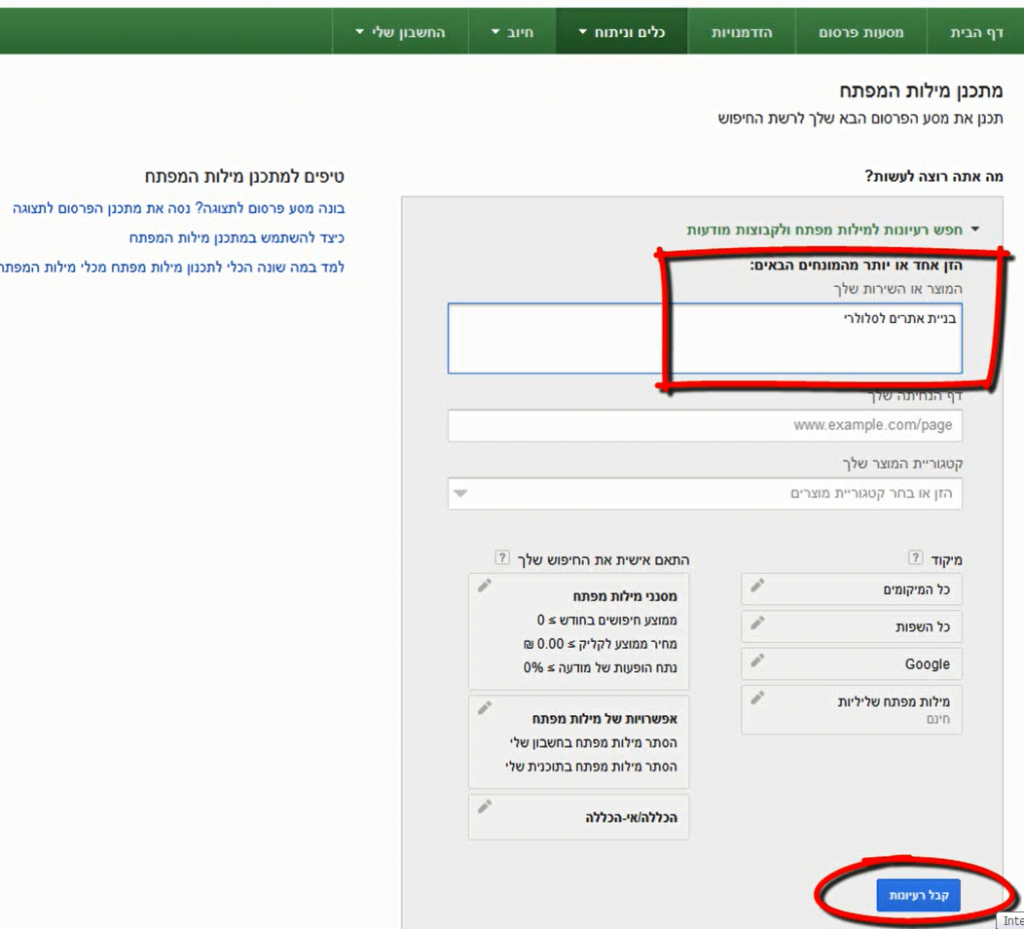The image size is (1024, 929).
Task: Open the החשבון שלי dropdown menu
Action: [x=400, y=32]
